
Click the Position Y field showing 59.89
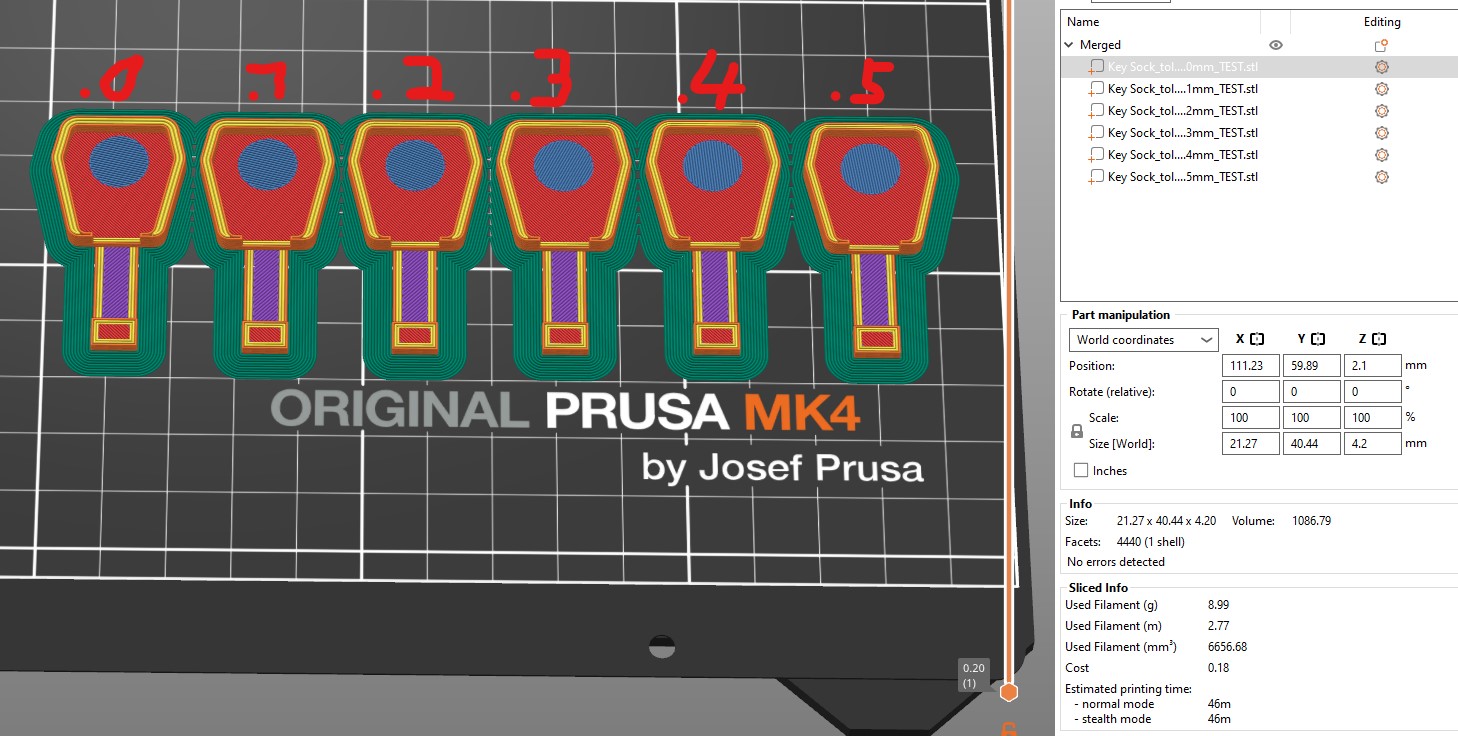tap(1312, 366)
